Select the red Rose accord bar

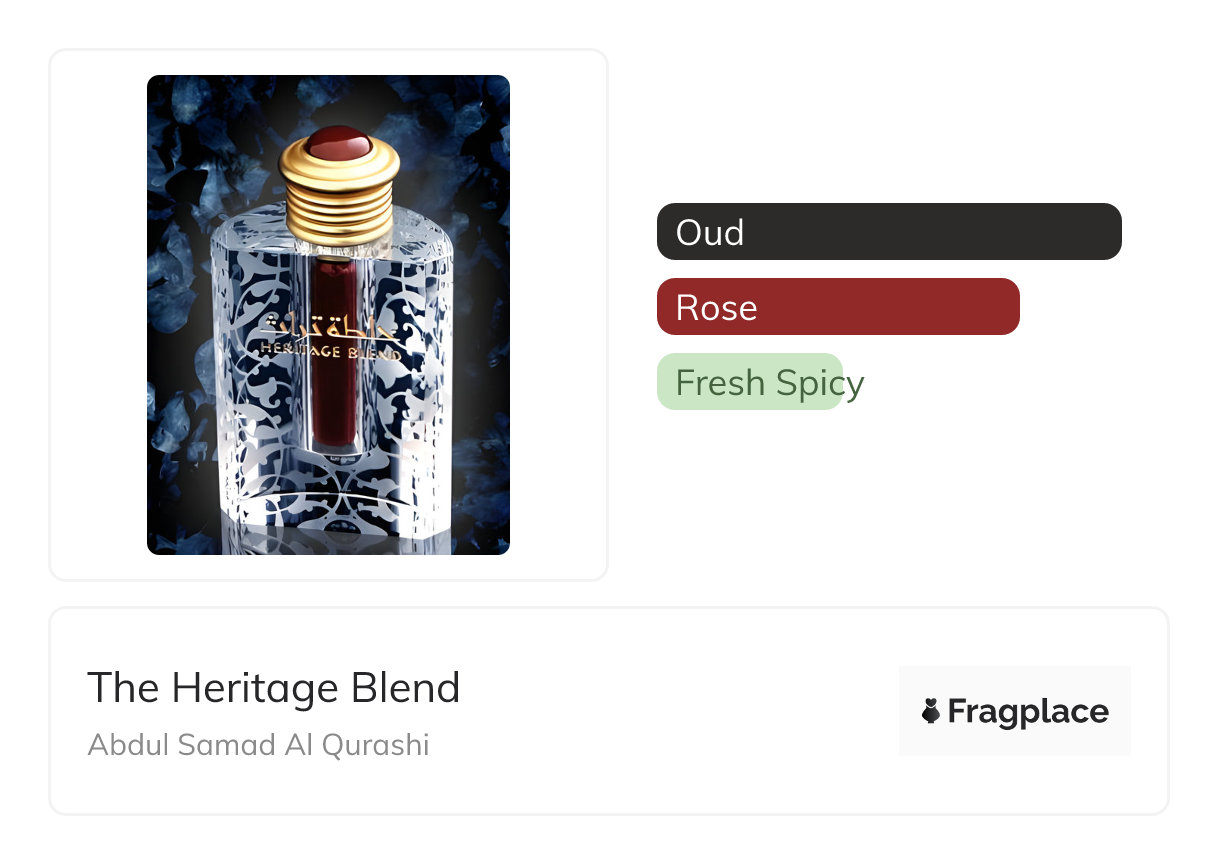point(838,307)
